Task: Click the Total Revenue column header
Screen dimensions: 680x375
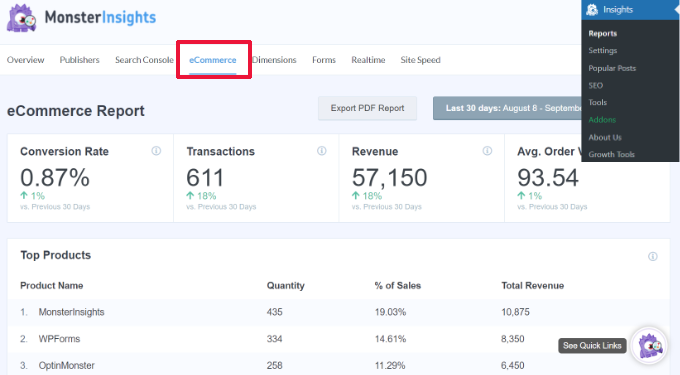Action: (x=533, y=286)
